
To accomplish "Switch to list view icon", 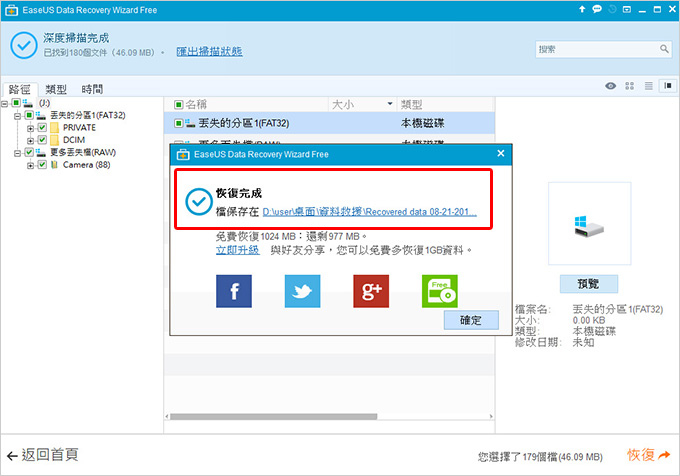I will (648, 86).
